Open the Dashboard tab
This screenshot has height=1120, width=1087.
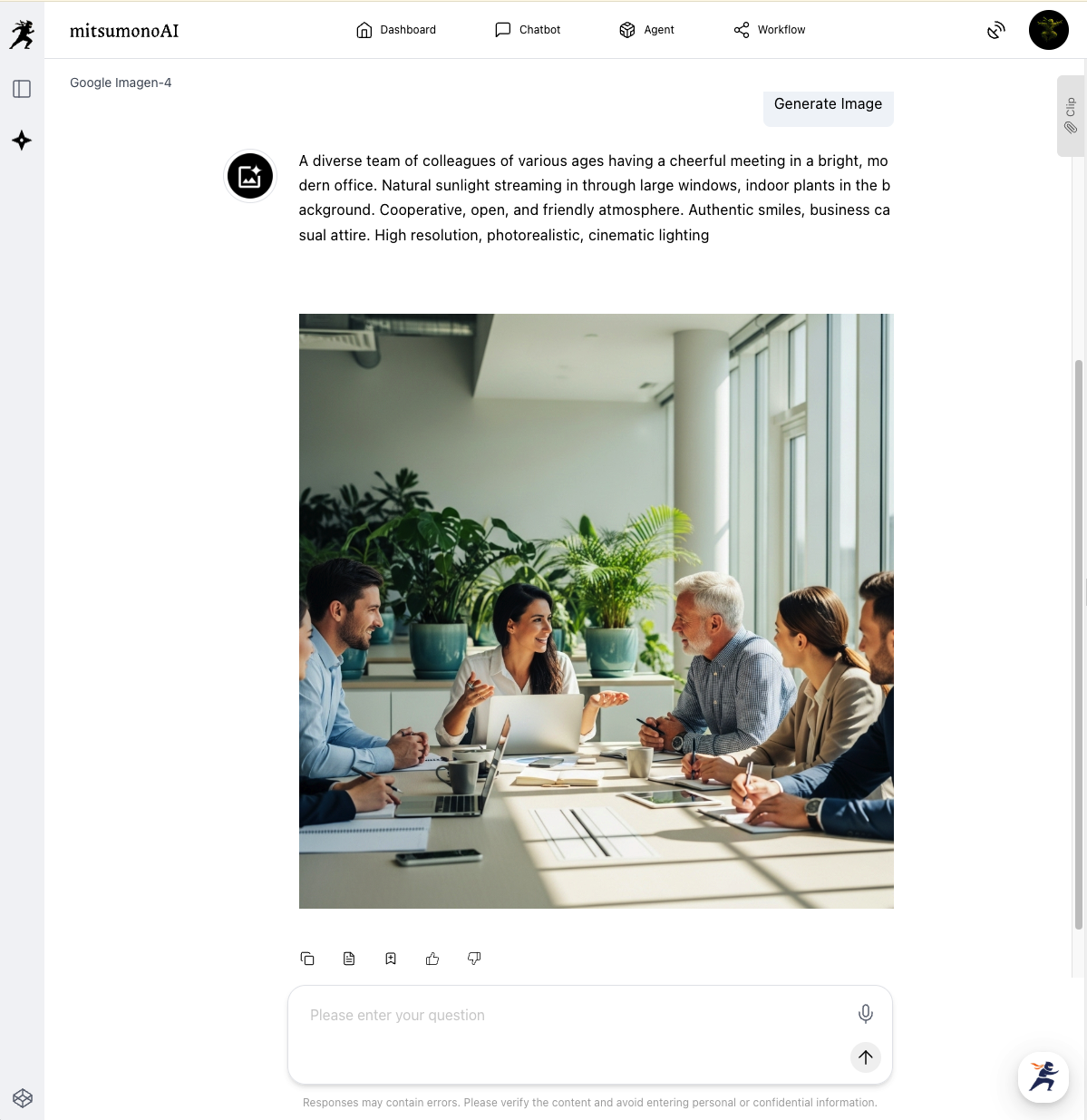click(x=395, y=30)
